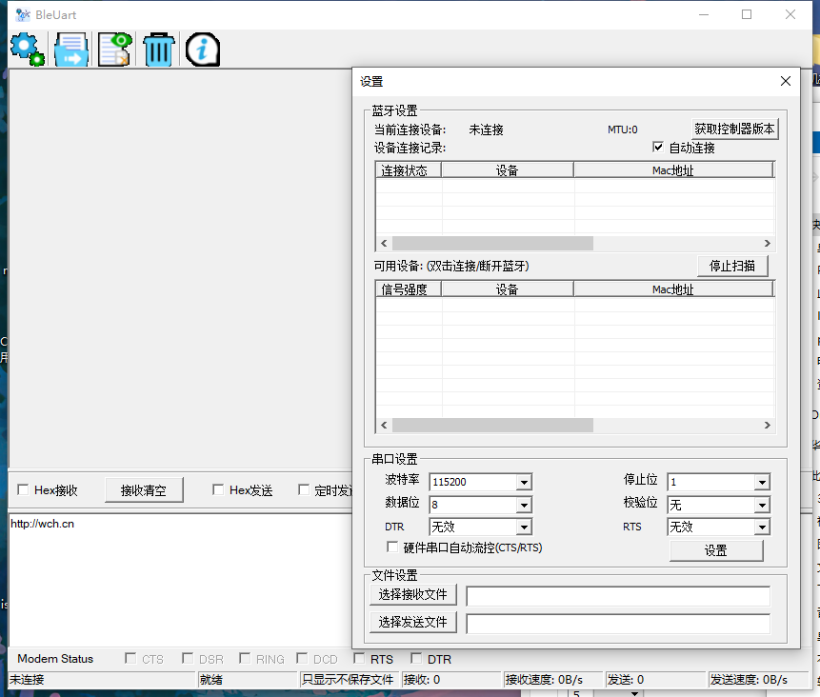Enable Hex接收 checkbox

coord(23,490)
